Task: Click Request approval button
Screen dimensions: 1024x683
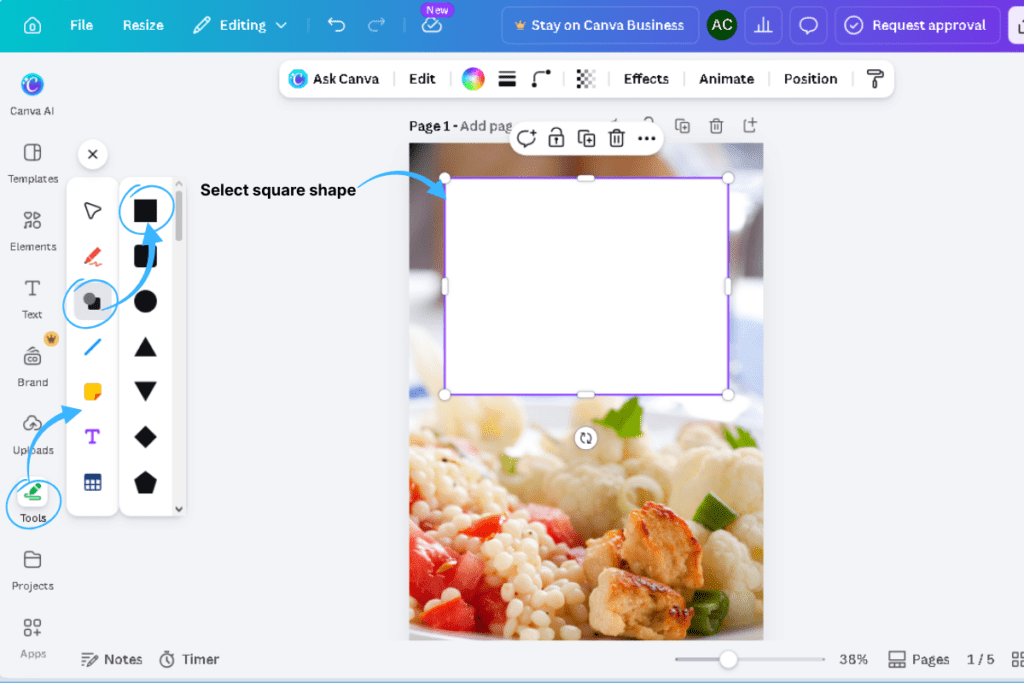Action: tap(917, 25)
